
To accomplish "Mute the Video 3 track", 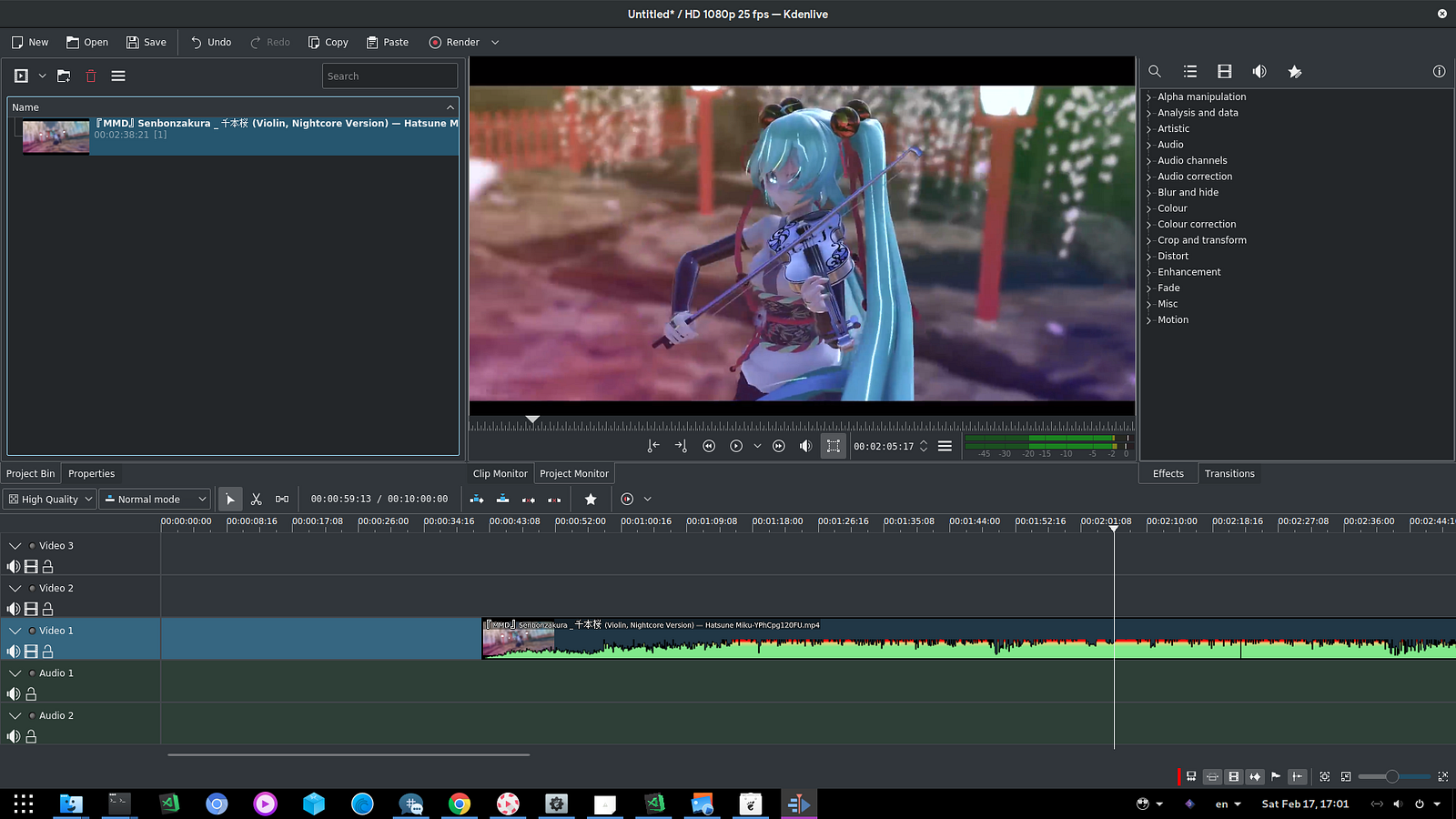I will pyautogui.click(x=14, y=567).
